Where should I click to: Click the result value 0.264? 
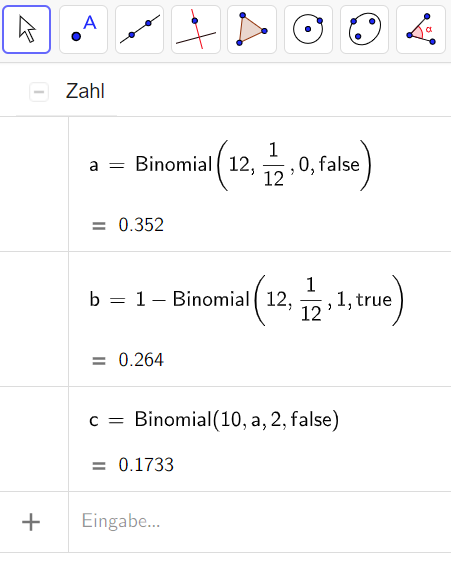click(x=141, y=360)
